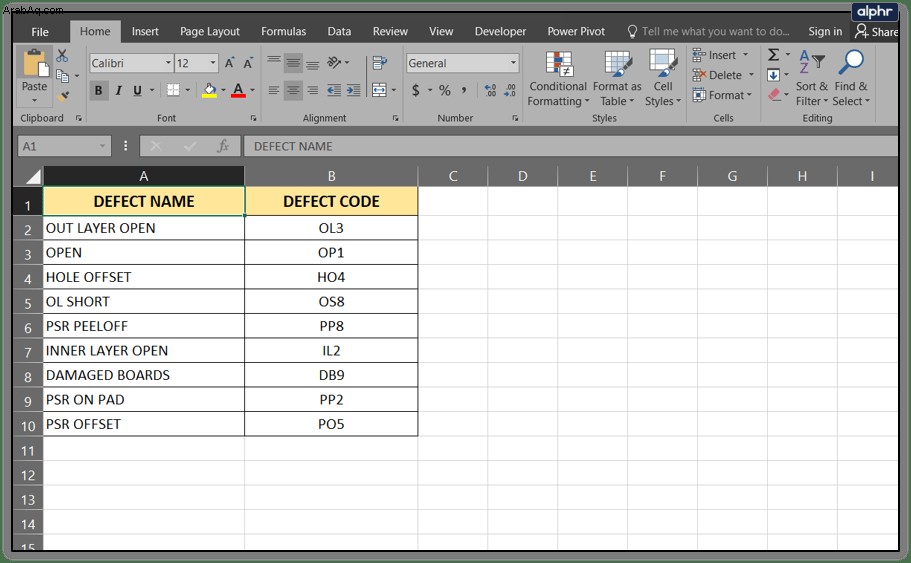Switch to the Data tab
Viewport: 911px width, 563px height.
pyautogui.click(x=339, y=31)
